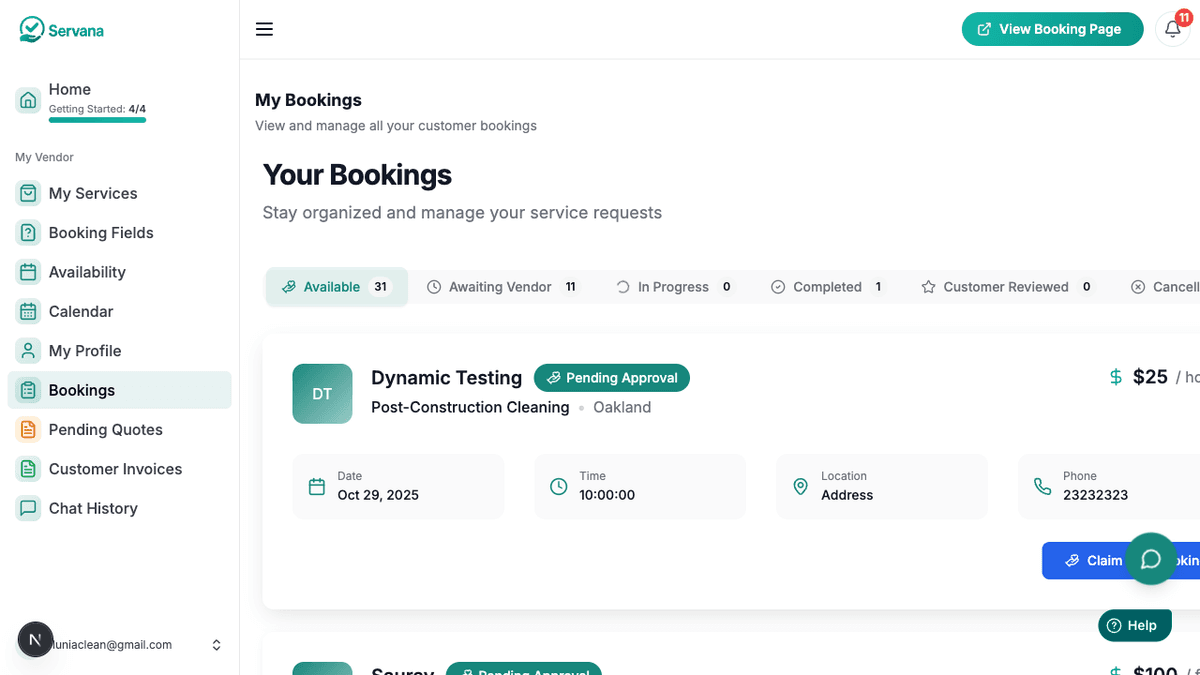This screenshot has width=1200, height=675.
Task: Click the Dynamic Testing booking title
Action: click(x=446, y=378)
